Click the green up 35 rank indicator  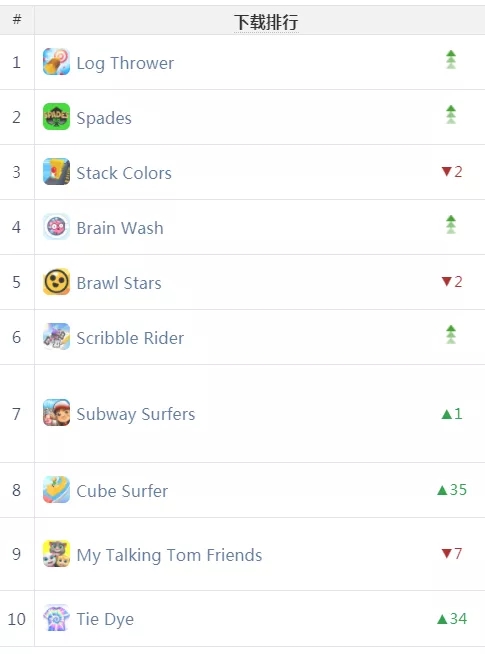click(x=452, y=490)
